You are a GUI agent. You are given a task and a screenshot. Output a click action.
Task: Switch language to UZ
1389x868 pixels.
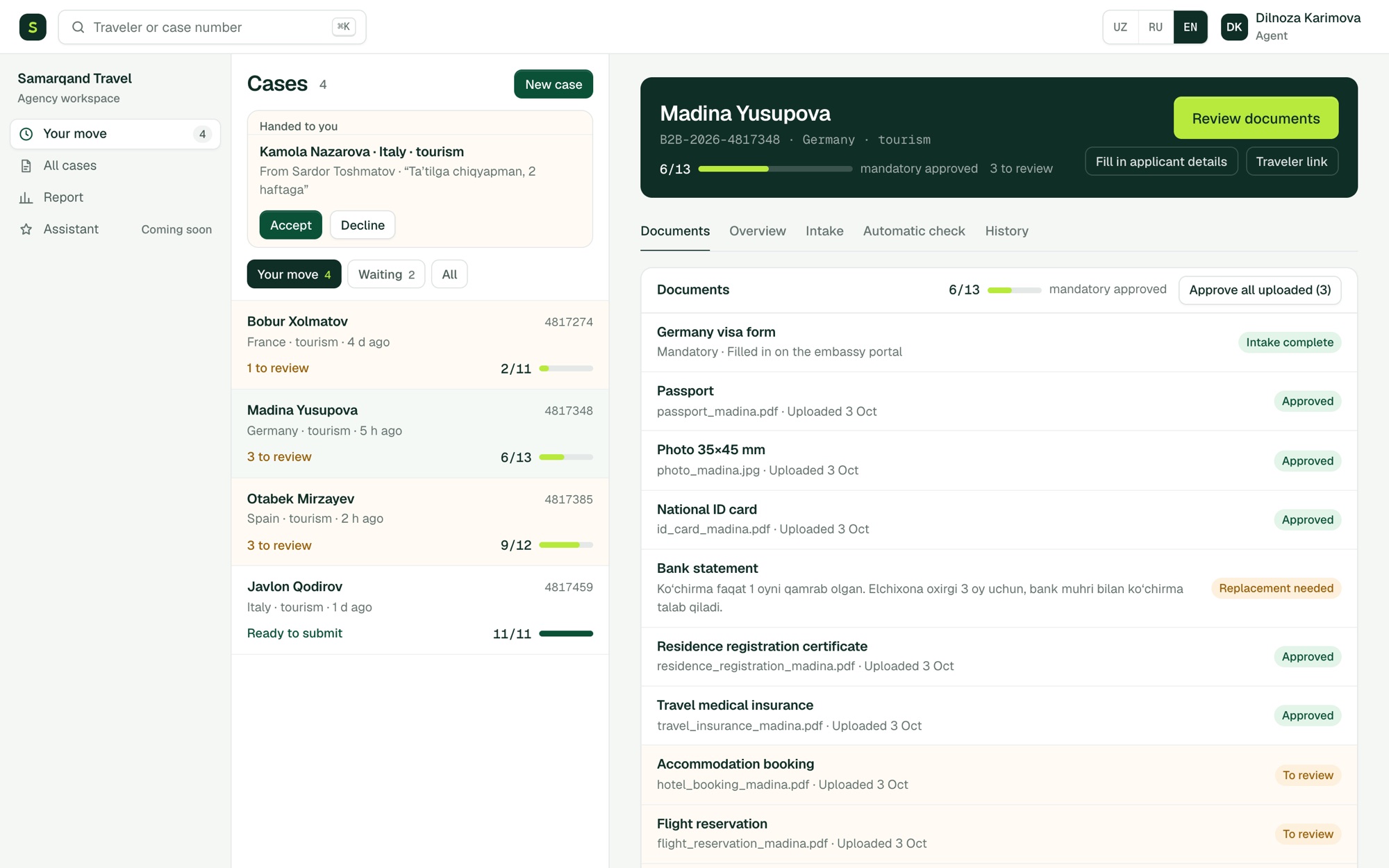pos(1120,27)
